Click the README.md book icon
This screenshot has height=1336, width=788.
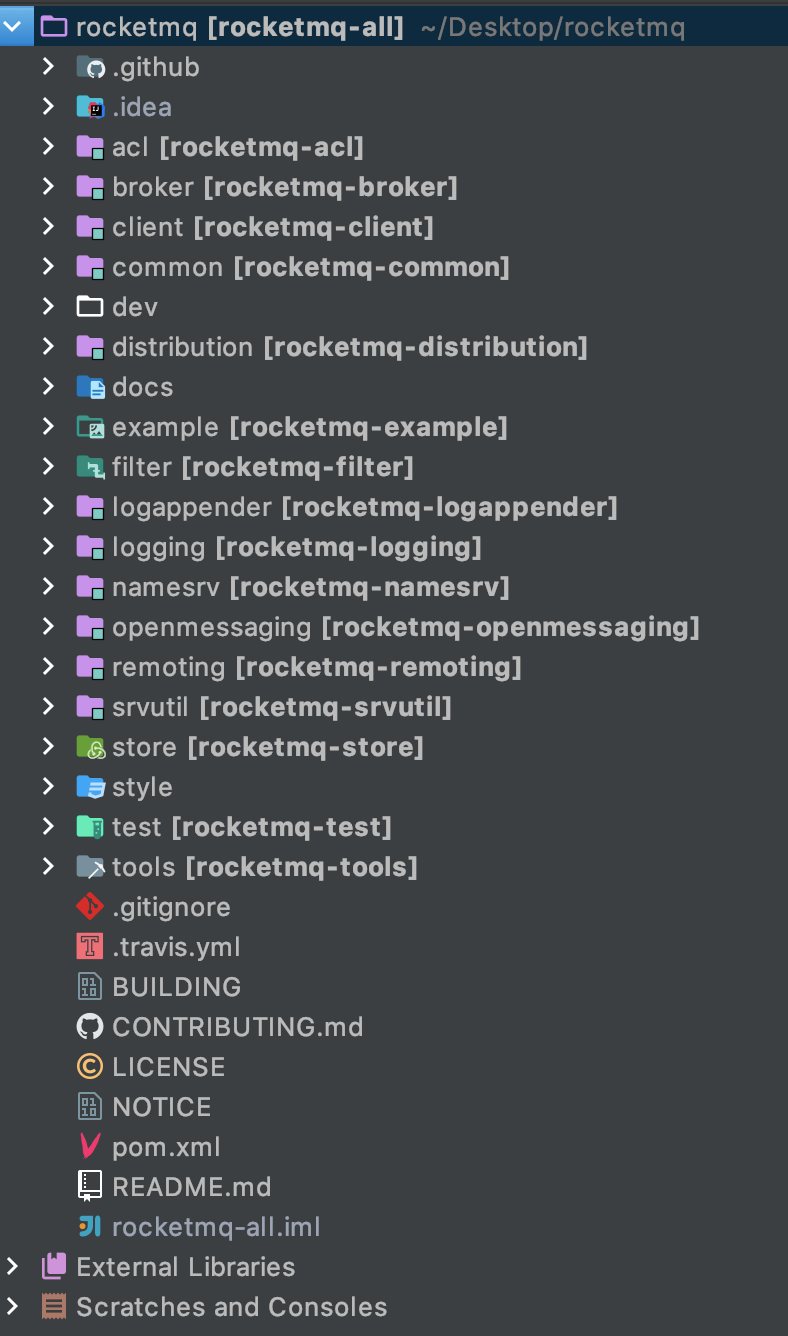point(90,1187)
